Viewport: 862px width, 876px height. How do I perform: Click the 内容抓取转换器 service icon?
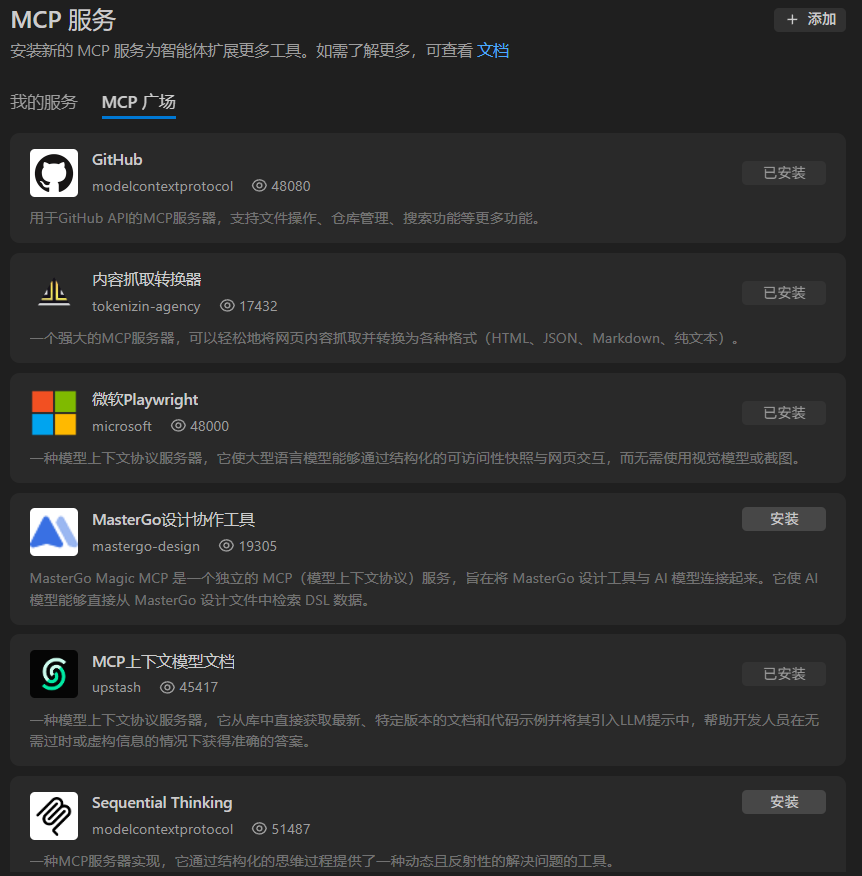point(54,293)
